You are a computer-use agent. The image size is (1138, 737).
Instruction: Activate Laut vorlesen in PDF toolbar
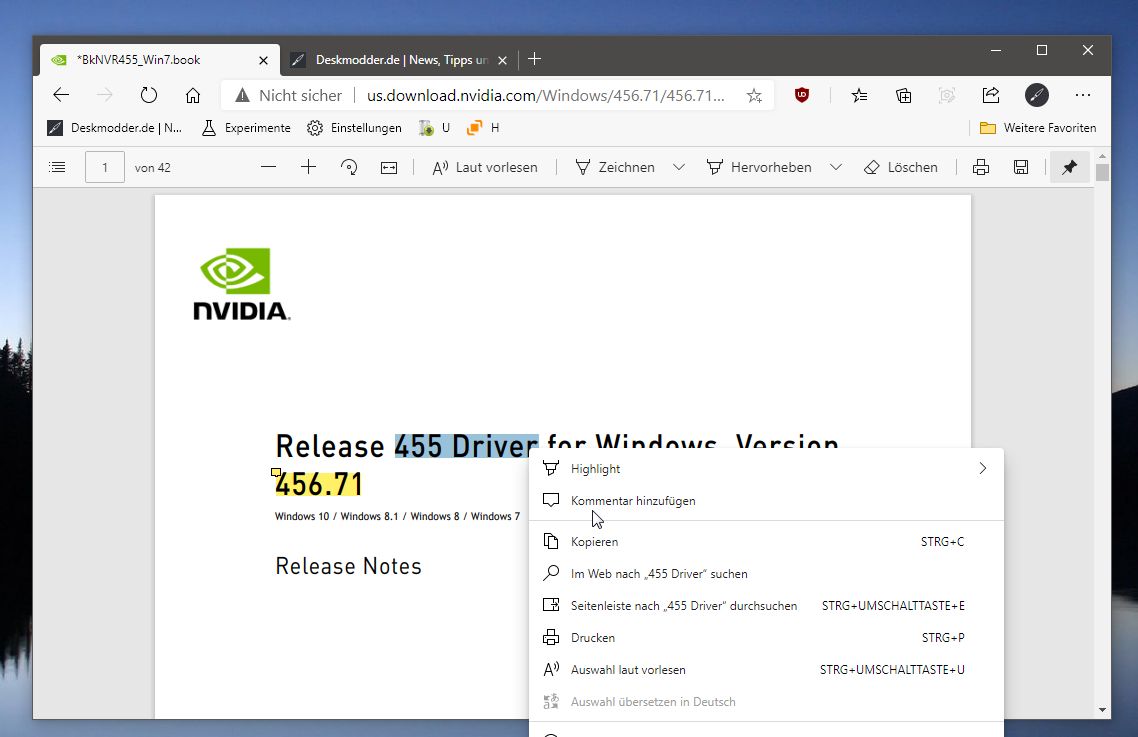[x=485, y=167]
